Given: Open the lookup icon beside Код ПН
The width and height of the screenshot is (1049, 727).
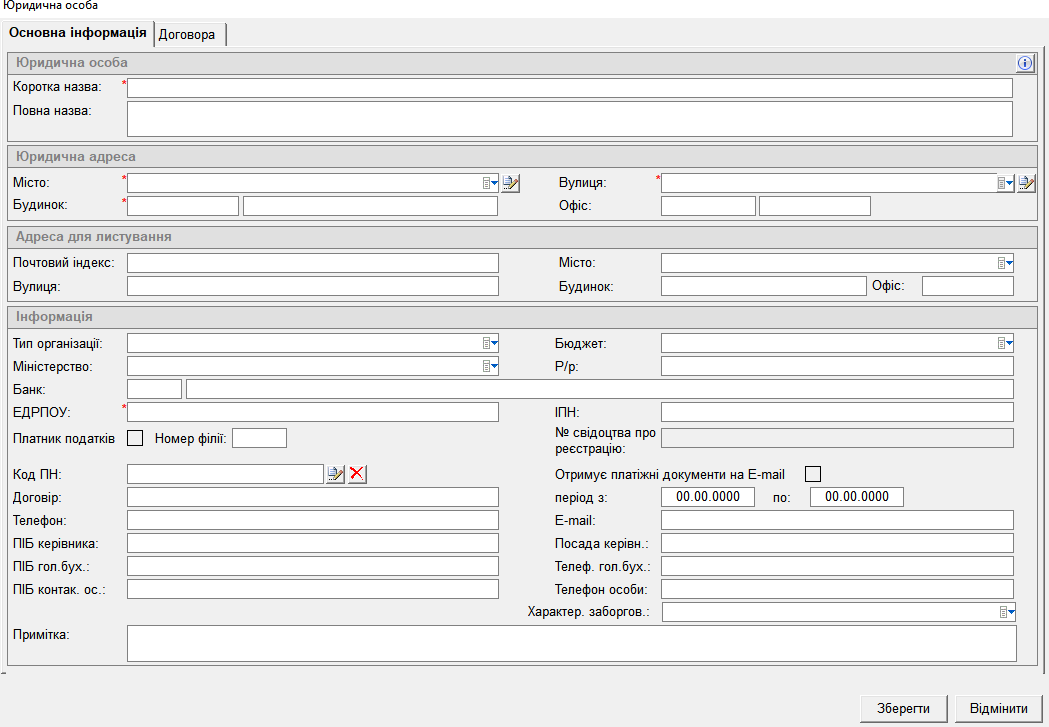Looking at the screenshot, I should coord(336,474).
